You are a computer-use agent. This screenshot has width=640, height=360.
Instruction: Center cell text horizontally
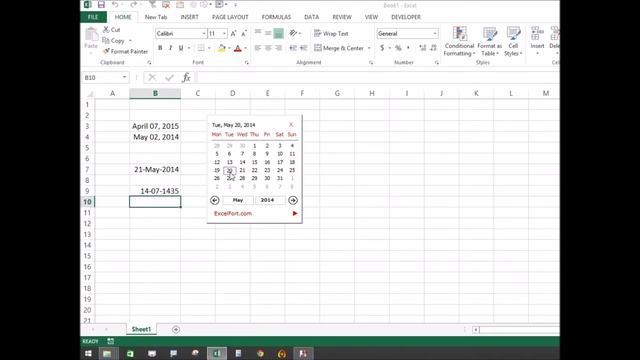(268, 48)
